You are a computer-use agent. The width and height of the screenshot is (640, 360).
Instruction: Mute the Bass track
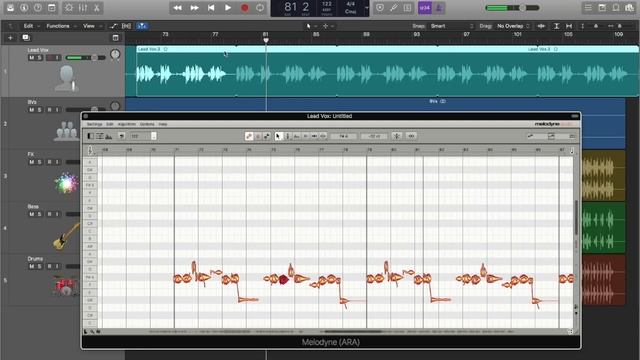click(x=31, y=214)
